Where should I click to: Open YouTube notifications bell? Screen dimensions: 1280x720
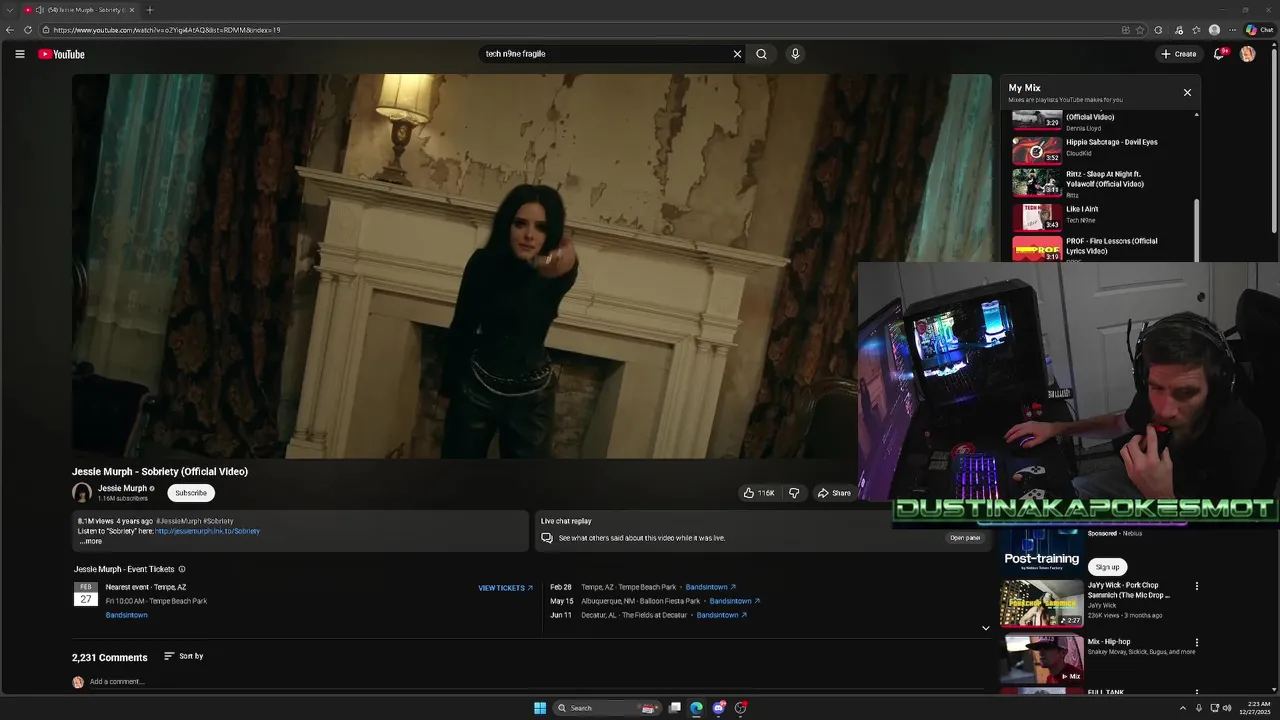pyautogui.click(x=1218, y=54)
